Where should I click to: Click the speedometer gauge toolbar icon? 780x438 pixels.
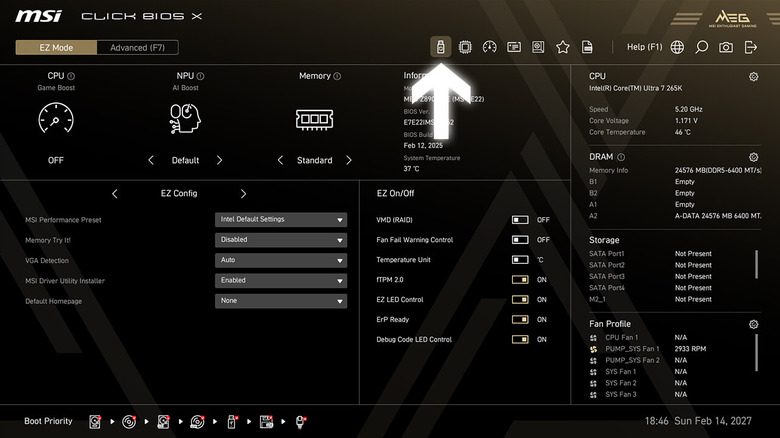[490, 47]
